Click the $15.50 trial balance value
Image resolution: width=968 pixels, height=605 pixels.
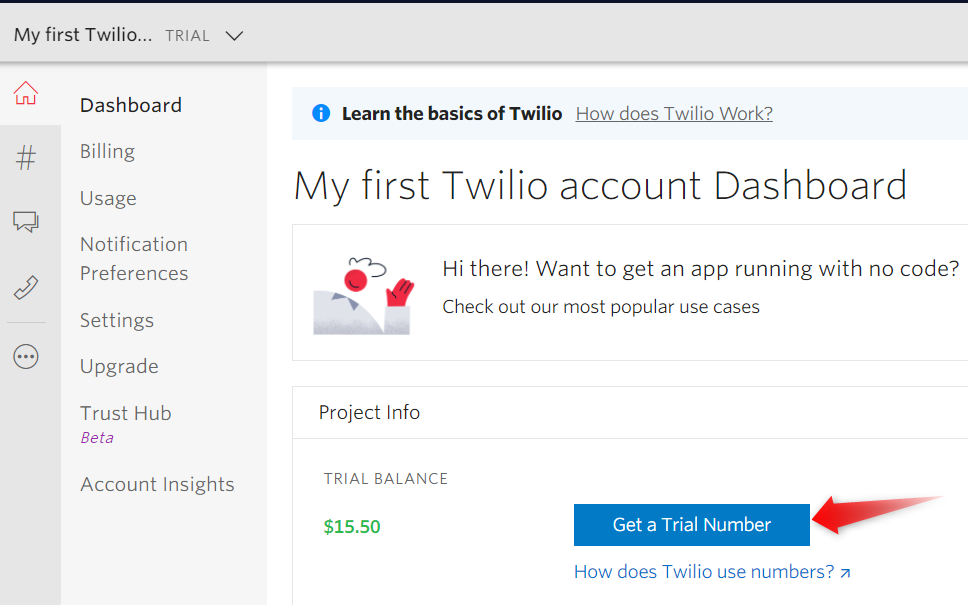[352, 527]
